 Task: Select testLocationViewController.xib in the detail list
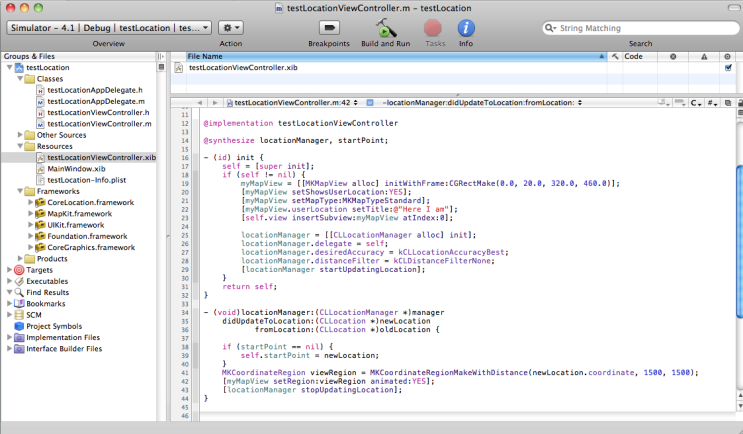pyautogui.click(x=243, y=68)
